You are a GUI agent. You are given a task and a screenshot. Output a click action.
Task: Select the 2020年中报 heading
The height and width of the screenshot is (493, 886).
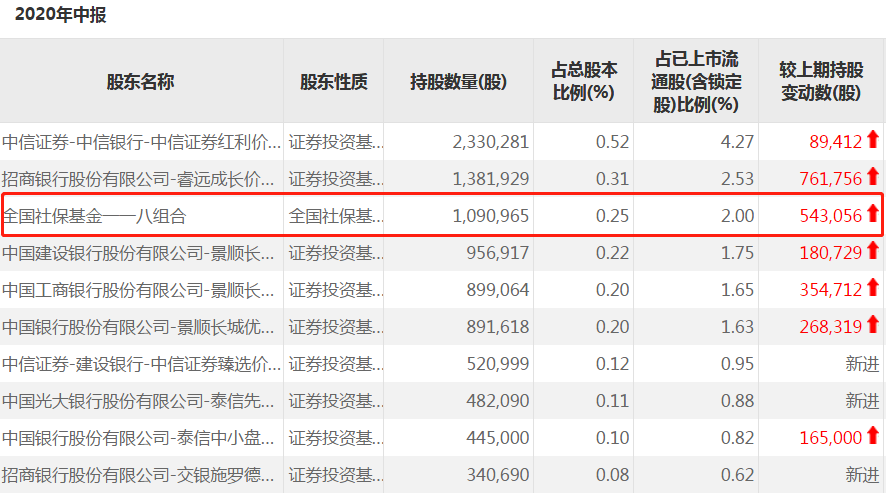(x=60, y=15)
